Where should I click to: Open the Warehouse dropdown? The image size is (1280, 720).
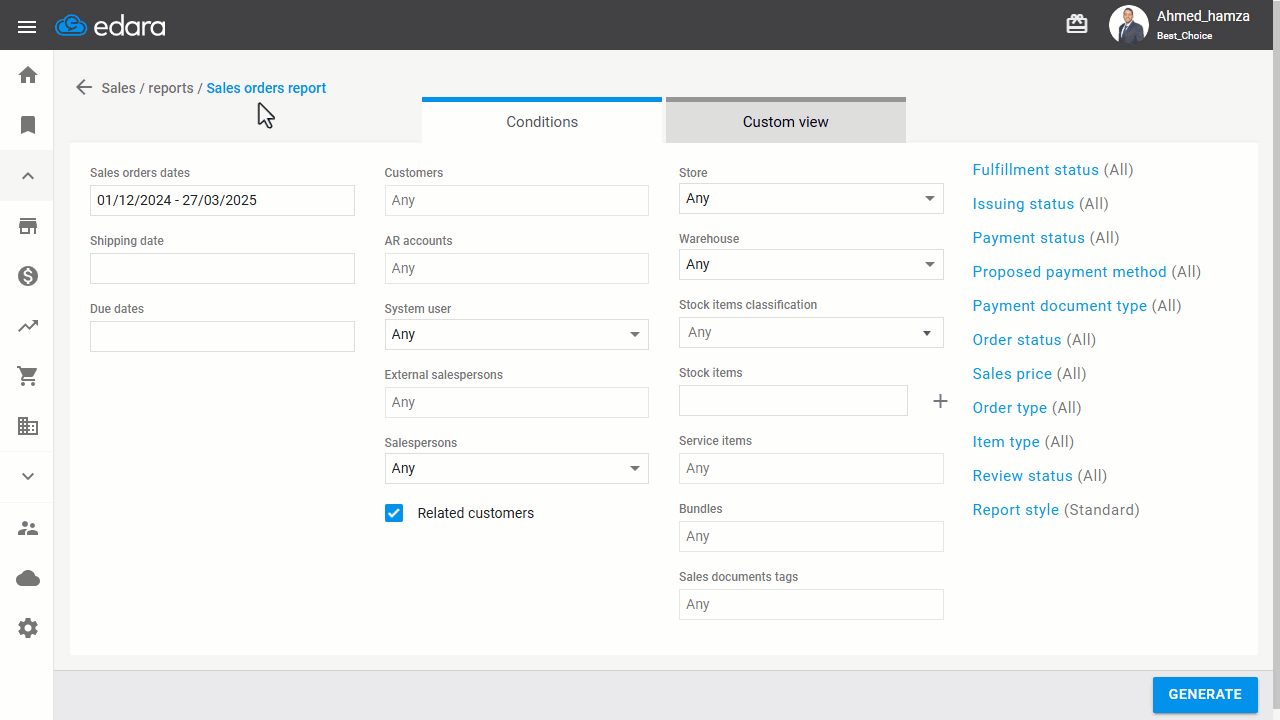(811, 265)
